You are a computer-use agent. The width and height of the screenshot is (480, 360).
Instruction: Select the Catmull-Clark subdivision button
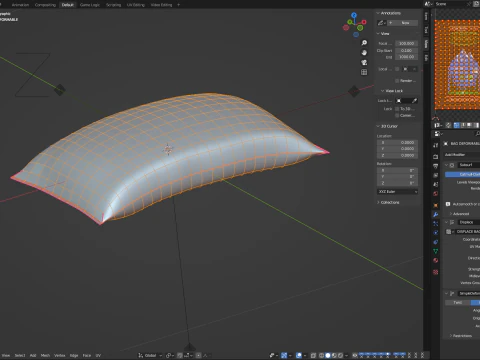click(463, 174)
